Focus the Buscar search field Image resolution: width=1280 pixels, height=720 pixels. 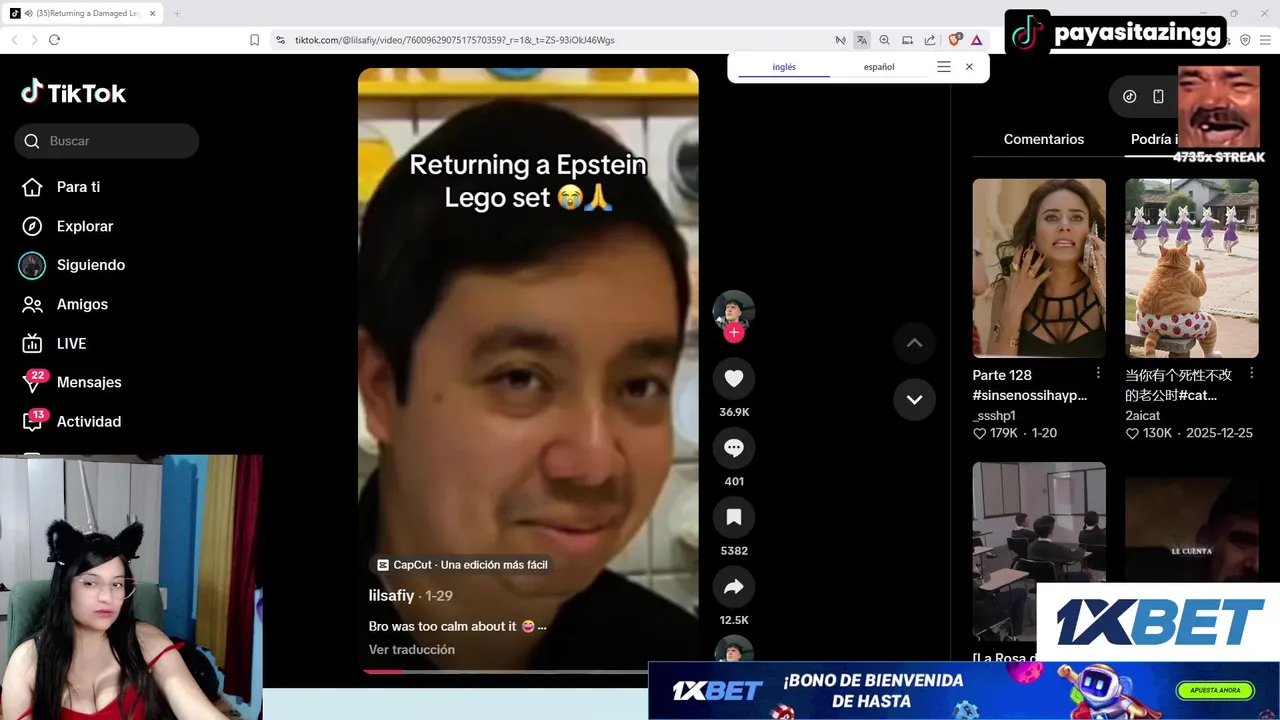coord(107,141)
